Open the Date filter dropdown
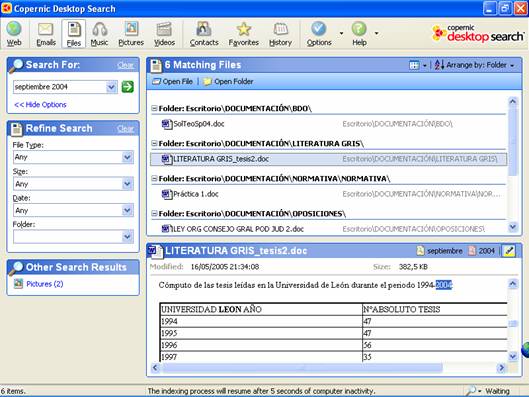This screenshot has height=397, width=529. coord(127,210)
